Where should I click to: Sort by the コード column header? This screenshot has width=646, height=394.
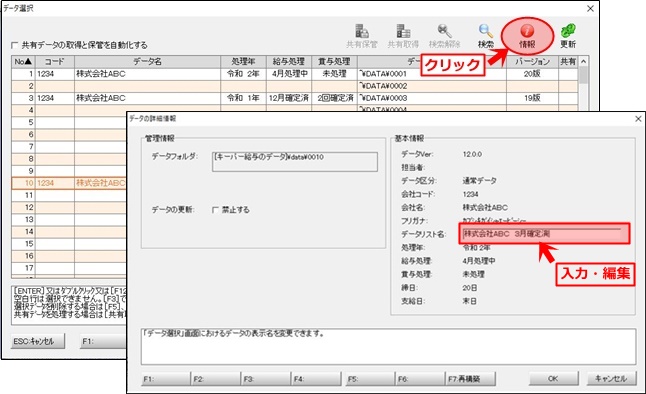(x=54, y=62)
